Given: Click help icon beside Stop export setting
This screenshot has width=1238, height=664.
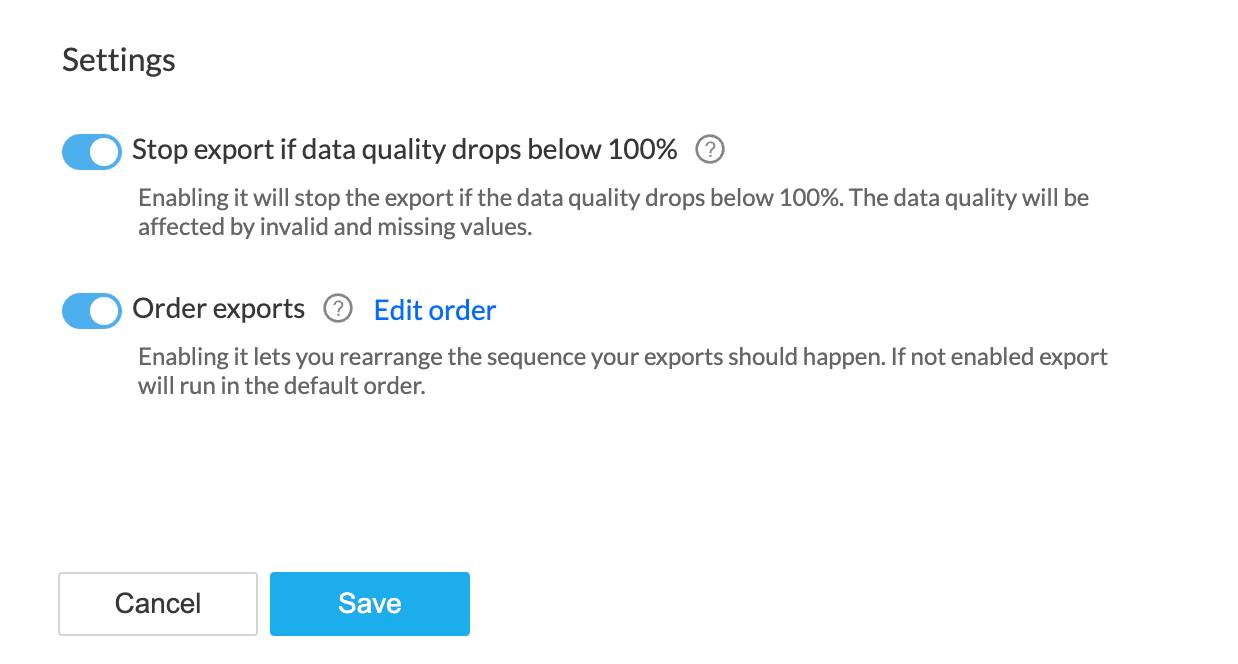Looking at the screenshot, I should coord(710,150).
